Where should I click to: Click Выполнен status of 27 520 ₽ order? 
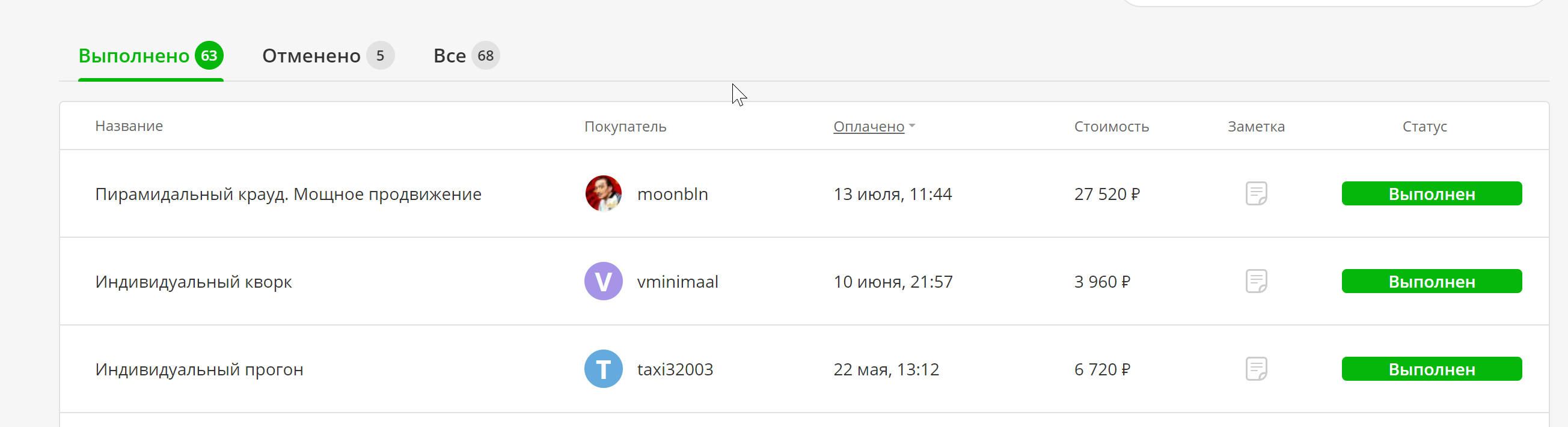[x=1431, y=193]
